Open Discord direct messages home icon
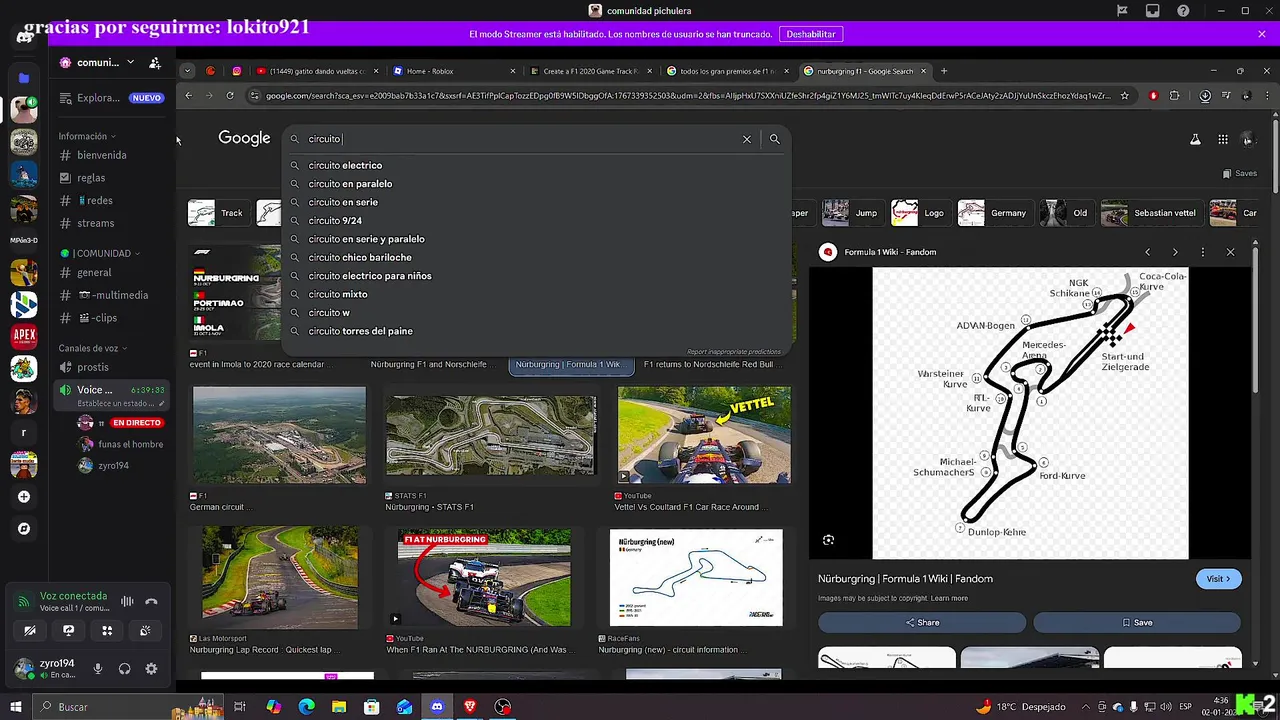This screenshot has width=1280, height=720. point(24,38)
